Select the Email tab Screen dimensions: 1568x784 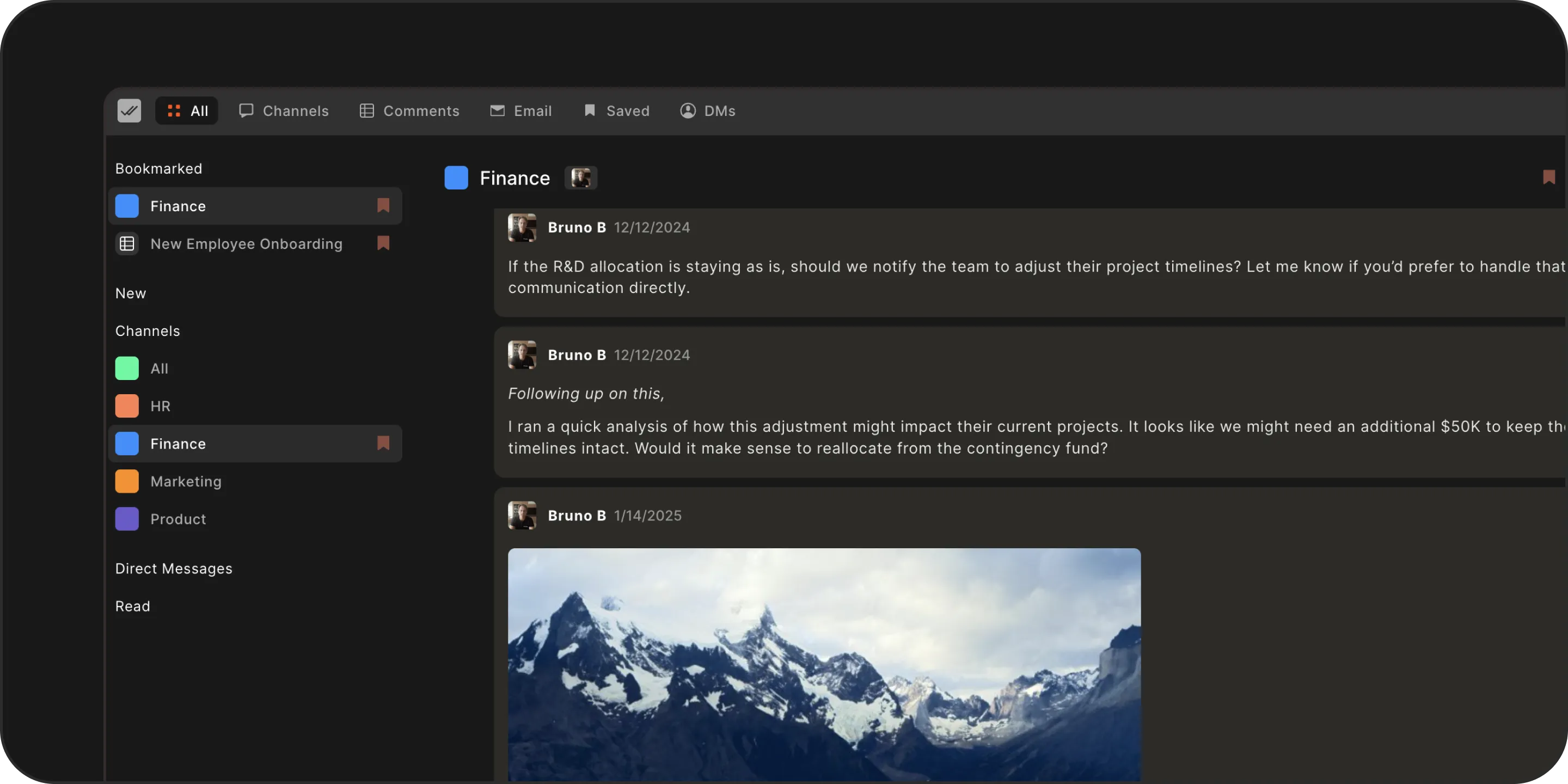point(521,111)
